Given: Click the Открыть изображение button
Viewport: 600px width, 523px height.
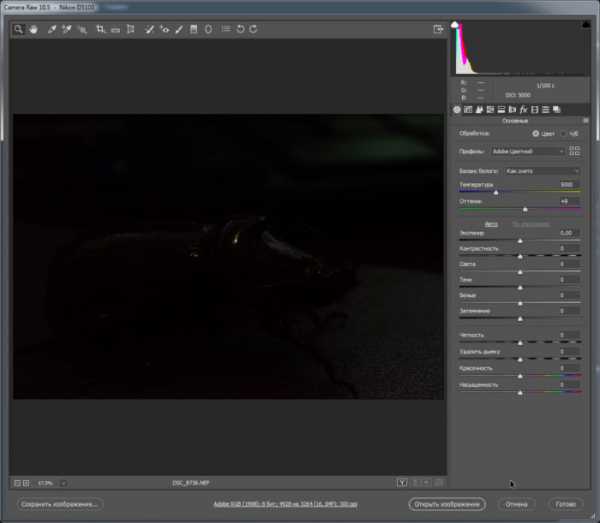Looking at the screenshot, I should (x=447, y=505).
